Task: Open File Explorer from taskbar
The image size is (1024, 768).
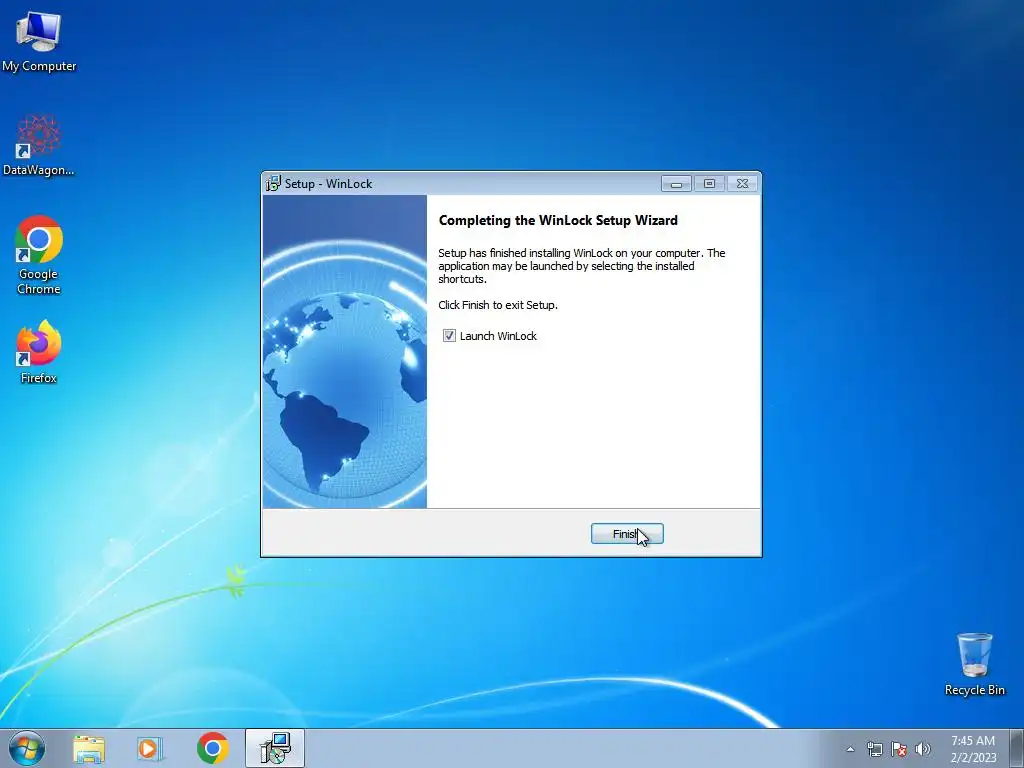Action: pyautogui.click(x=89, y=748)
